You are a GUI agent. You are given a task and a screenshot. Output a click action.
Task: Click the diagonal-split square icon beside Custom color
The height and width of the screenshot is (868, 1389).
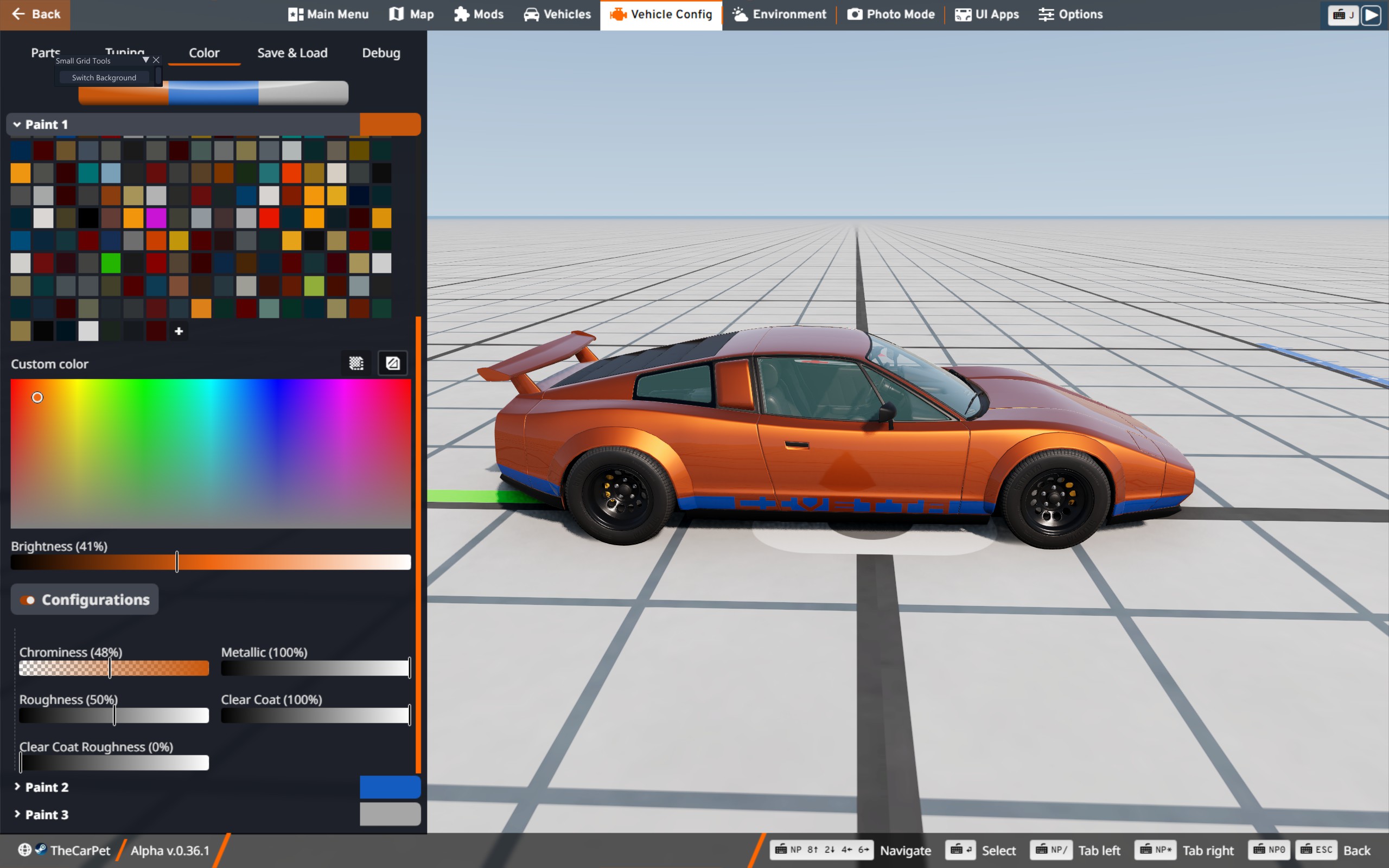point(393,363)
